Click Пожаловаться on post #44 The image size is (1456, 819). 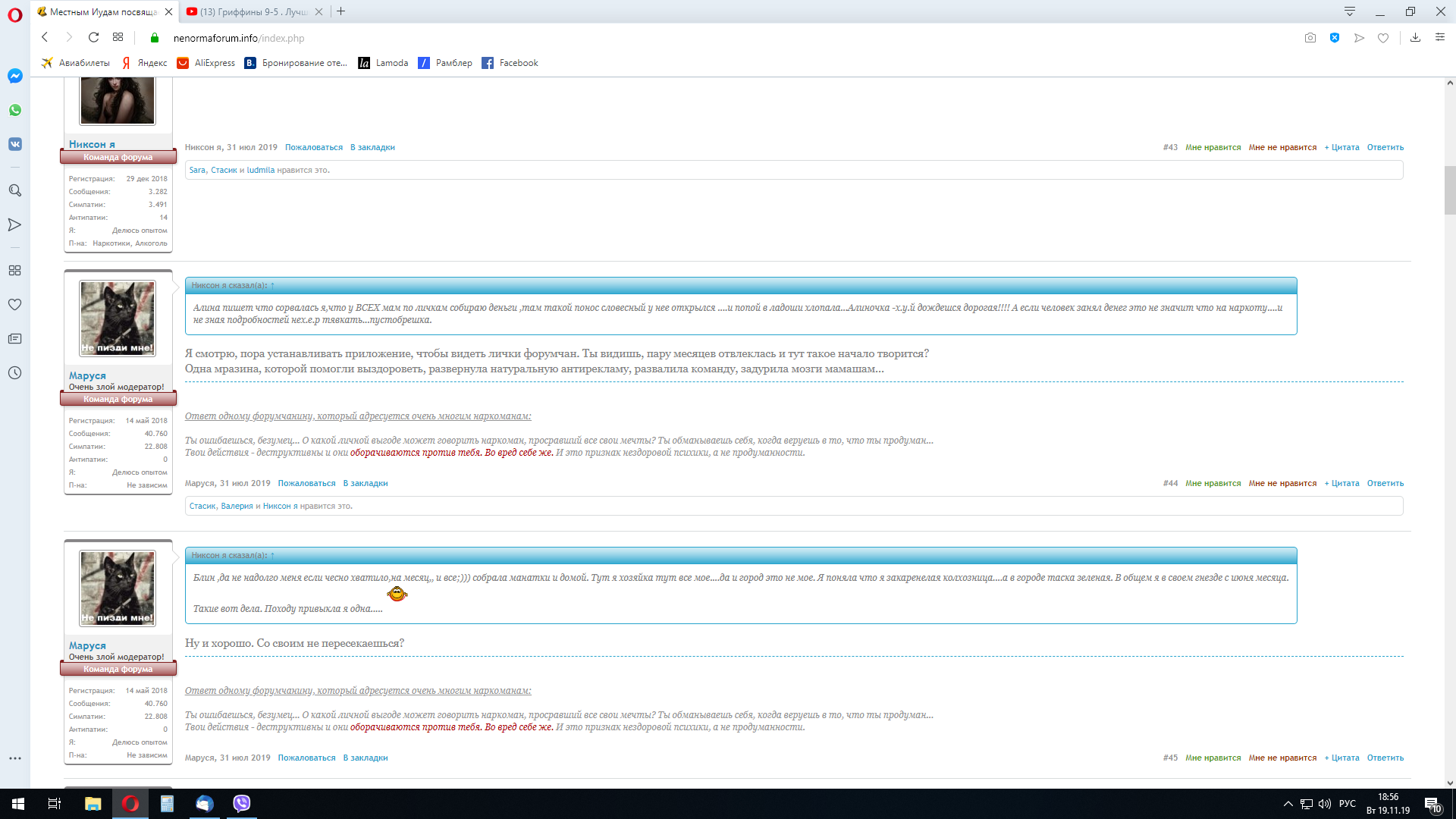(x=306, y=483)
